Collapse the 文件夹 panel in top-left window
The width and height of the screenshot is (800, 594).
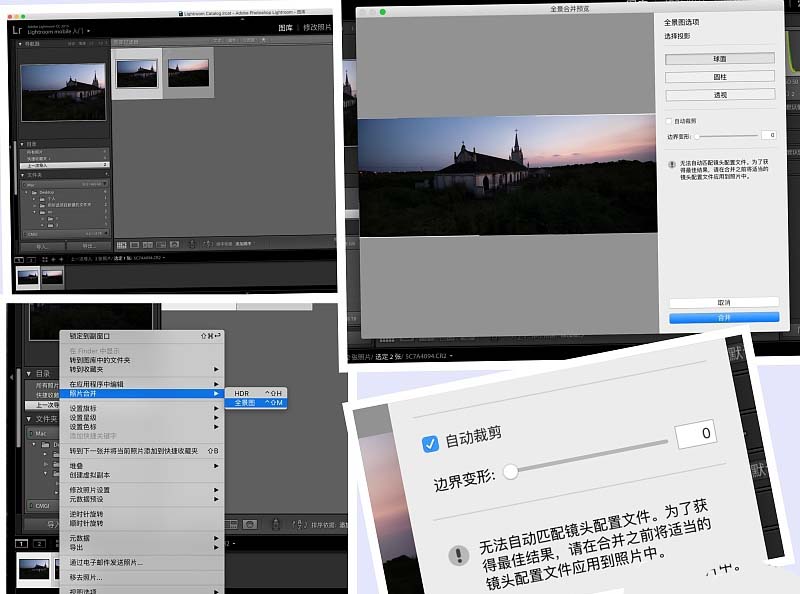click(20, 172)
